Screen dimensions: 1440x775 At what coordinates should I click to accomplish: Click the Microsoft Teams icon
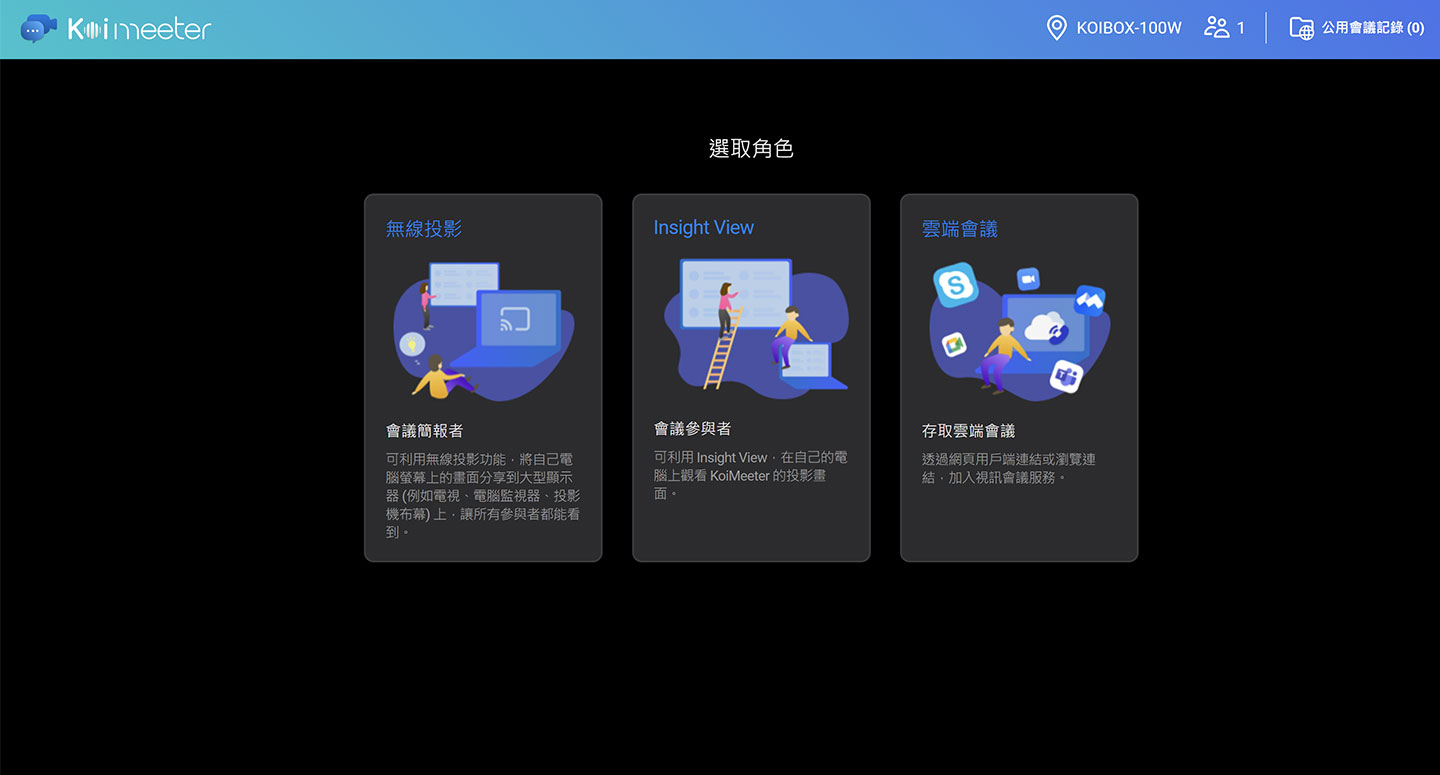click(x=1066, y=376)
